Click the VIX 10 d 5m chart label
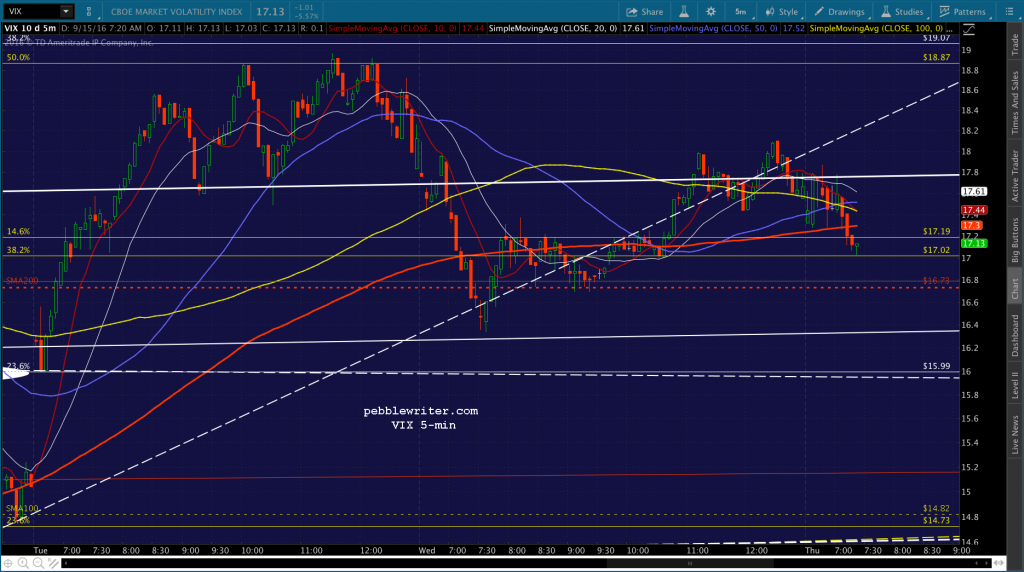1024x572 pixels. coord(30,28)
